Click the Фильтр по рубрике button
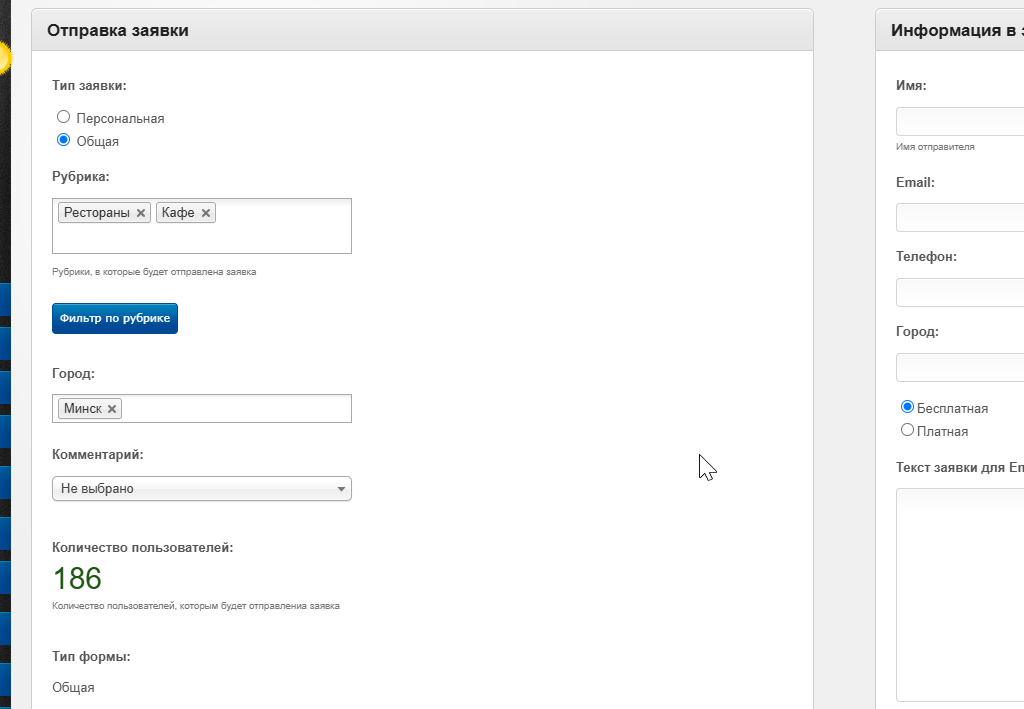1024x709 pixels. (x=115, y=319)
